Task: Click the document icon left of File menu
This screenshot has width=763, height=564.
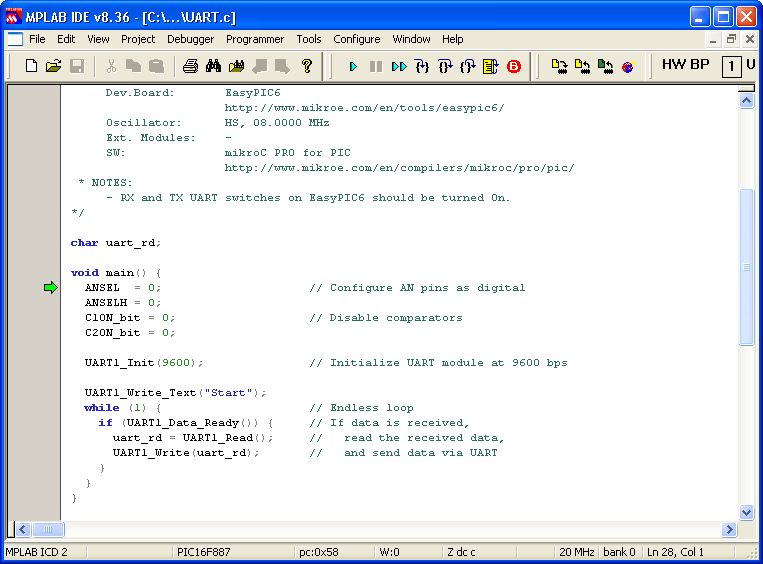Action: [x=15, y=39]
